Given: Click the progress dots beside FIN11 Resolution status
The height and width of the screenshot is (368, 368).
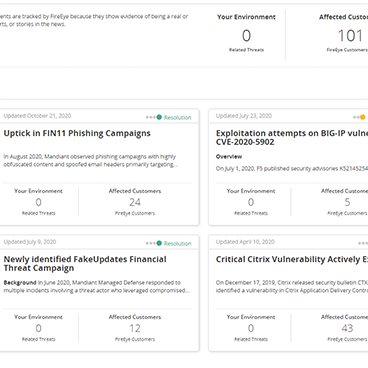Looking at the screenshot, I should pos(151,117).
